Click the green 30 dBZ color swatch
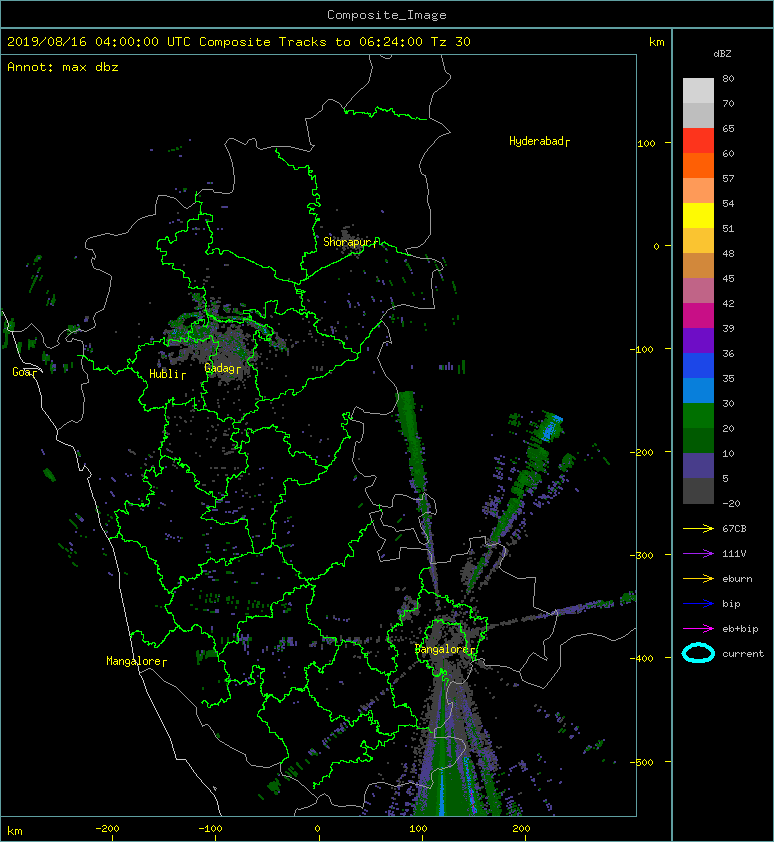 (x=698, y=416)
